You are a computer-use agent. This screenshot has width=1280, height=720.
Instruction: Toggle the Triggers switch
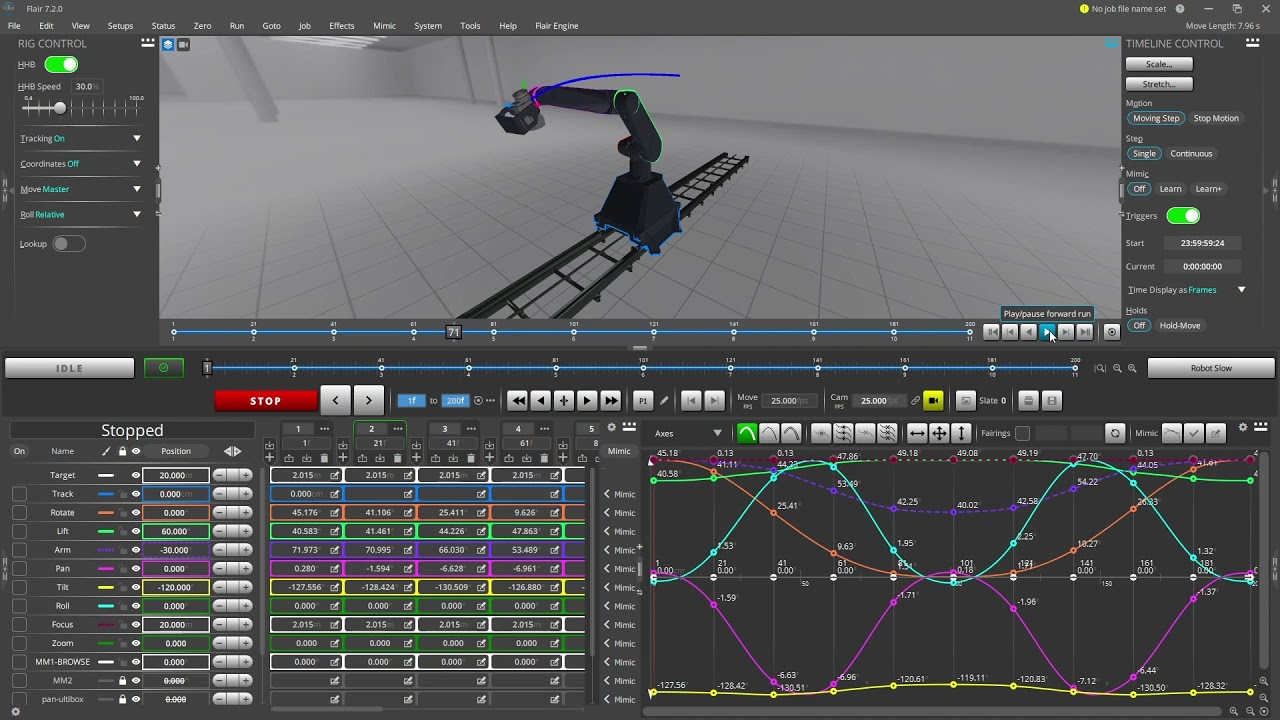tap(1183, 215)
